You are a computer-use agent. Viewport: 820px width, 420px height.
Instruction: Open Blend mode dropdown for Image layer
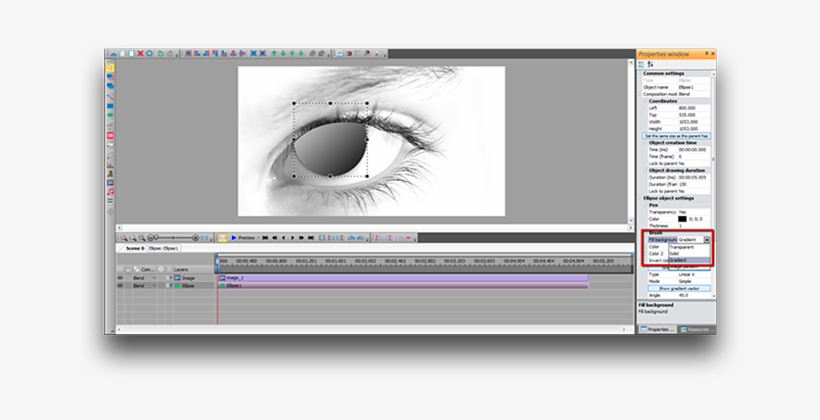tap(154, 278)
